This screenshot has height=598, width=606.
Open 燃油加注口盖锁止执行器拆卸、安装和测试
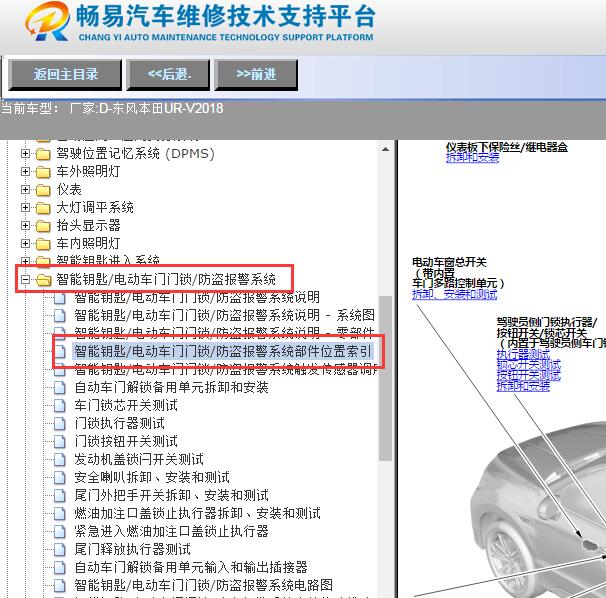pyautogui.click(x=197, y=513)
